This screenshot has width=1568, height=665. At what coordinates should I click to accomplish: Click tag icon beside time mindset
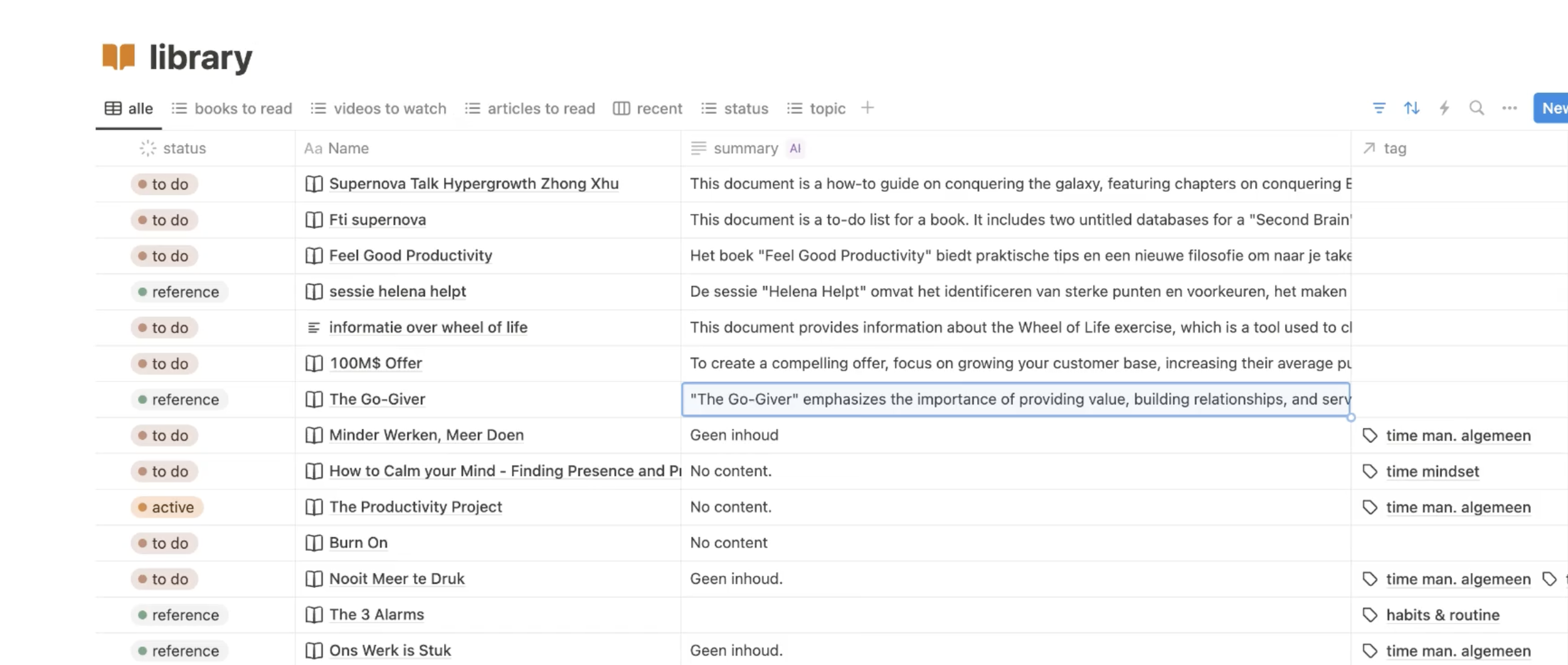click(x=1370, y=471)
